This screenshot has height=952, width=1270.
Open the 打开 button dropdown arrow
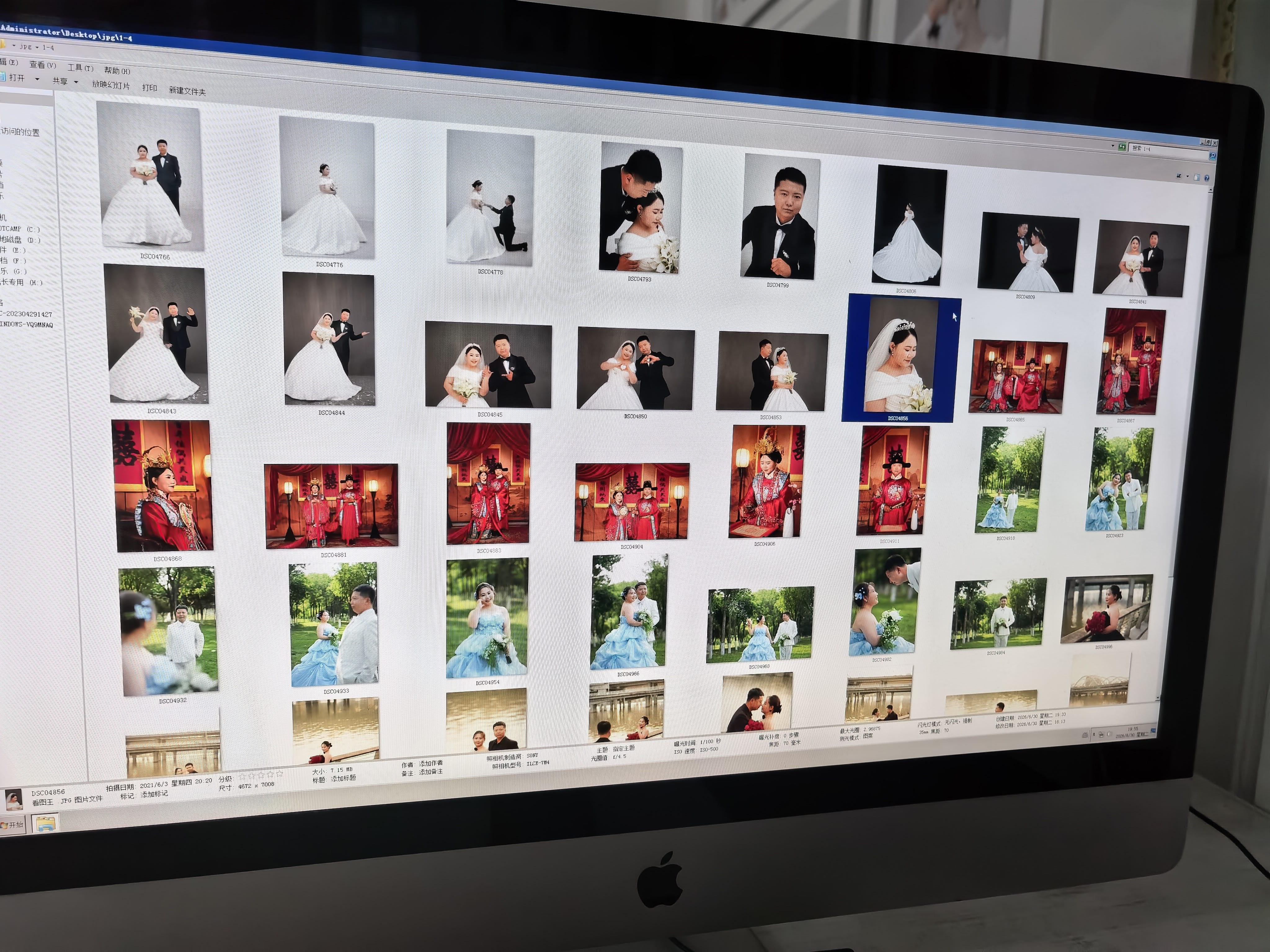[37, 79]
